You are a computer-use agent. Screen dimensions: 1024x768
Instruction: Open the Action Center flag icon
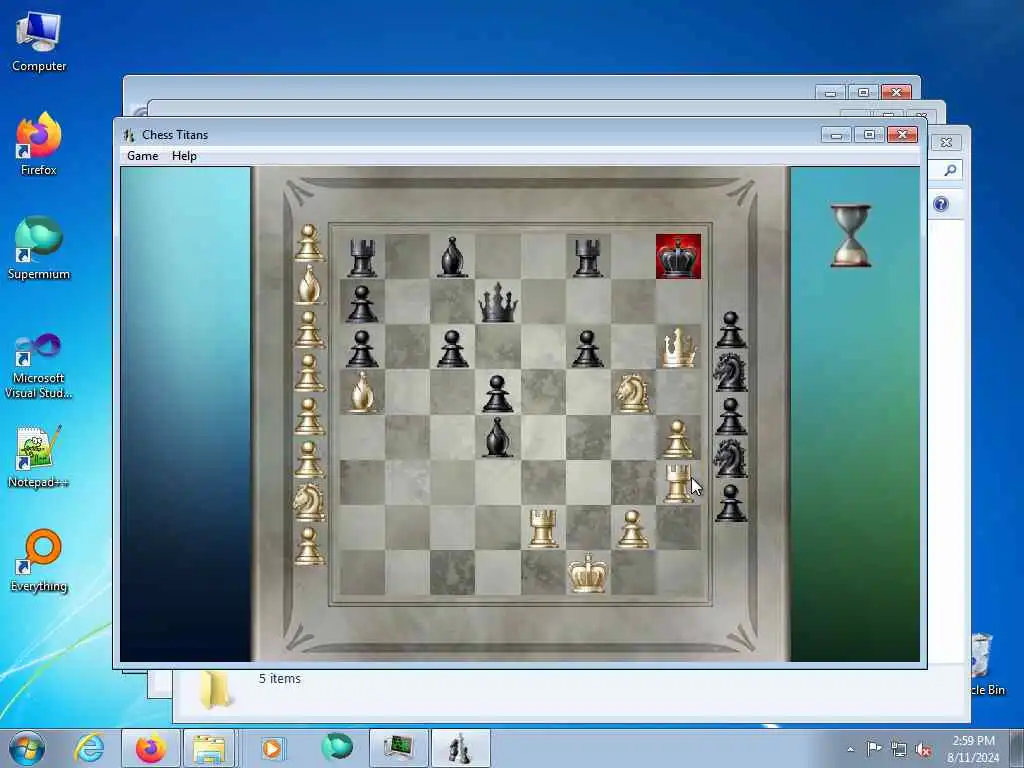873,748
